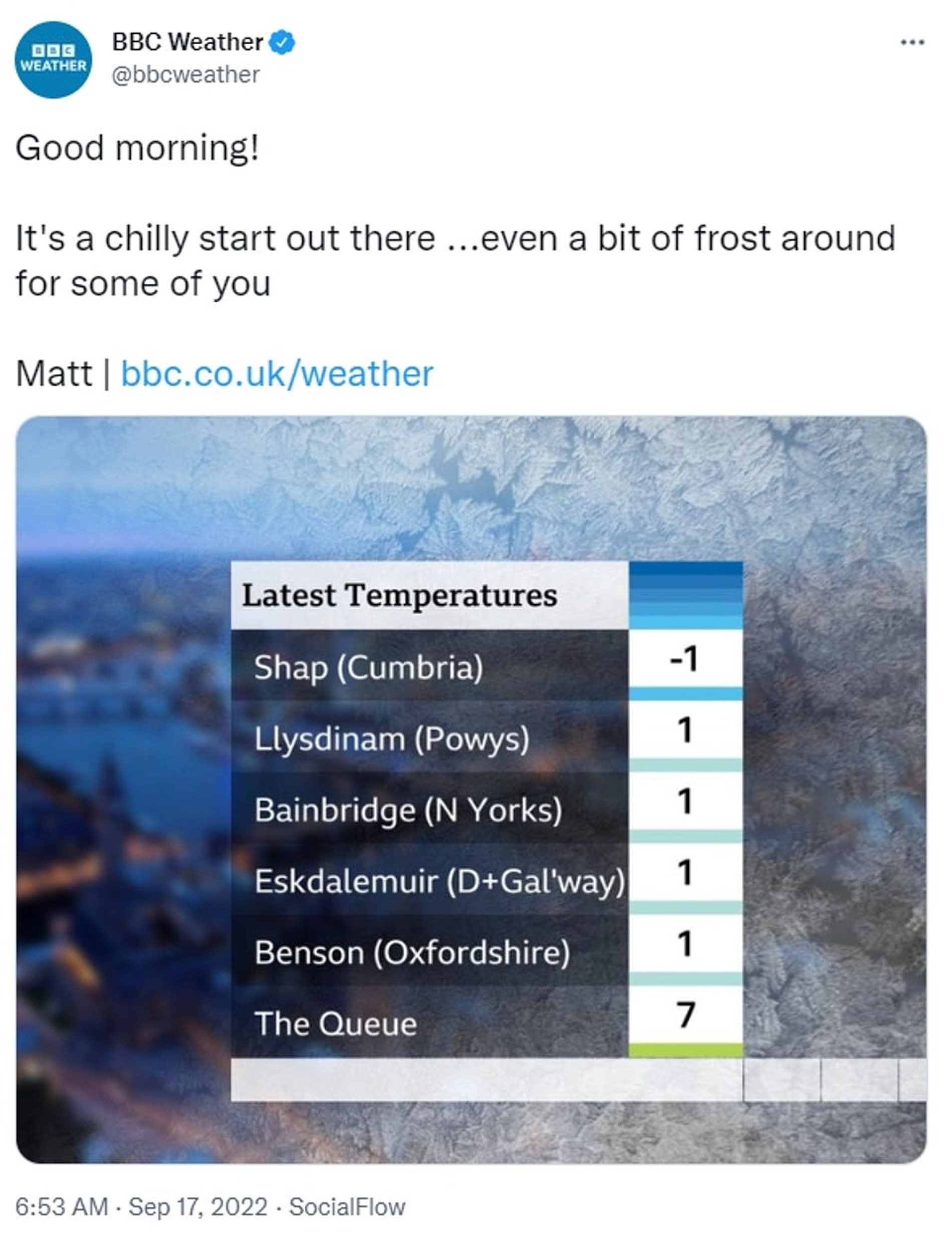This screenshot has width=952, height=1241.
Task: Click the Eskdalemuir (D+Gal'way) row
Action: [x=439, y=881]
